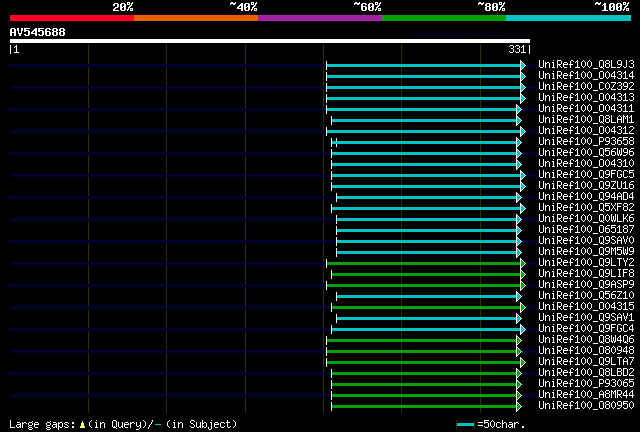
Task: Select the UniRef100_Q0WLK6 label
Action: (586, 218)
